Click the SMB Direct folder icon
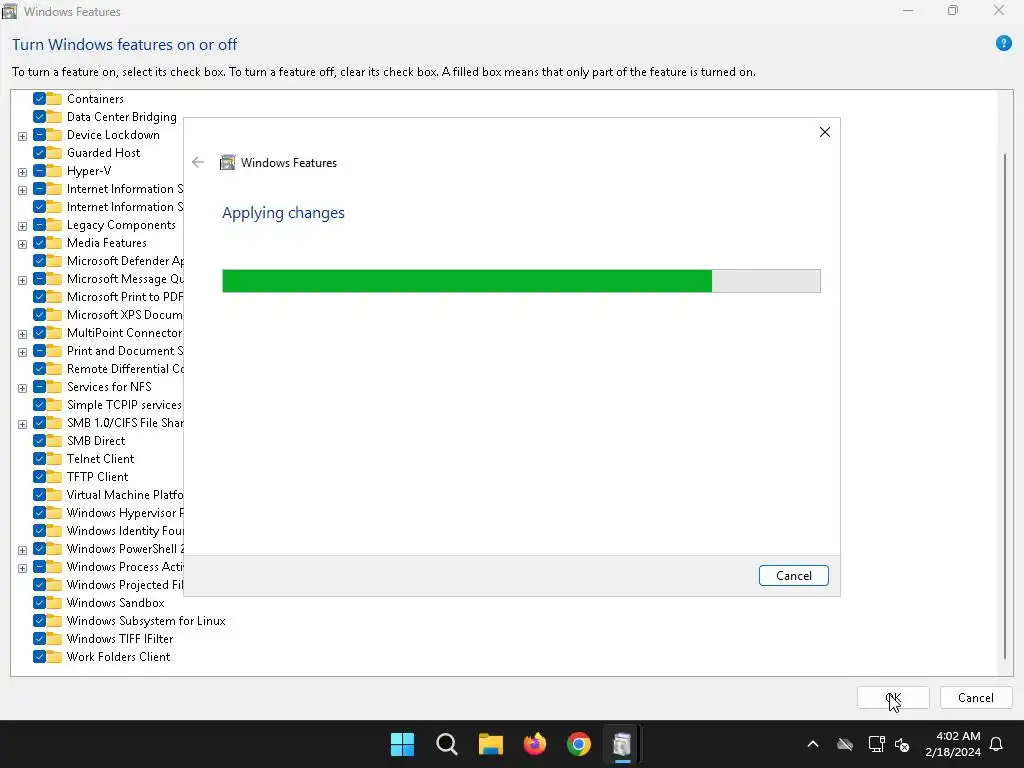The width and height of the screenshot is (1024, 768). (x=54, y=441)
